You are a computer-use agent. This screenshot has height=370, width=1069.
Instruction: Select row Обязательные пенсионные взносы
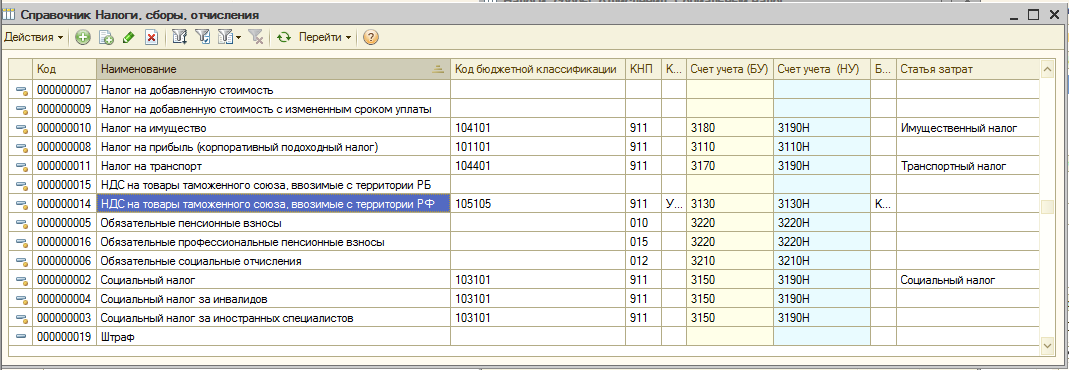(x=273, y=223)
